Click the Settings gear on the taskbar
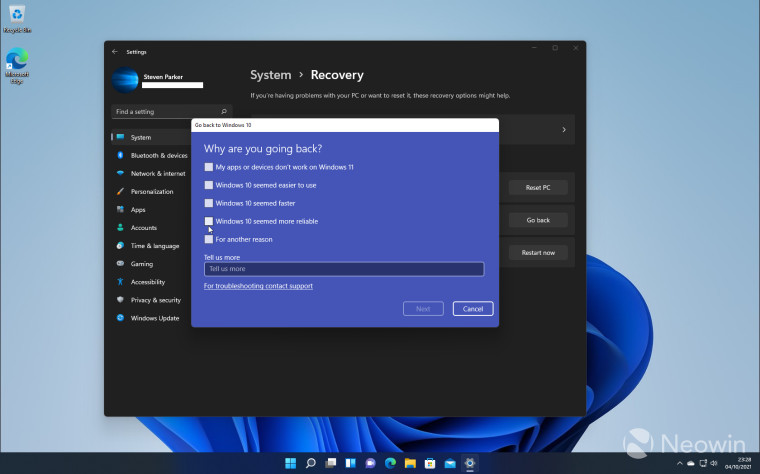760x474 pixels. point(470,463)
